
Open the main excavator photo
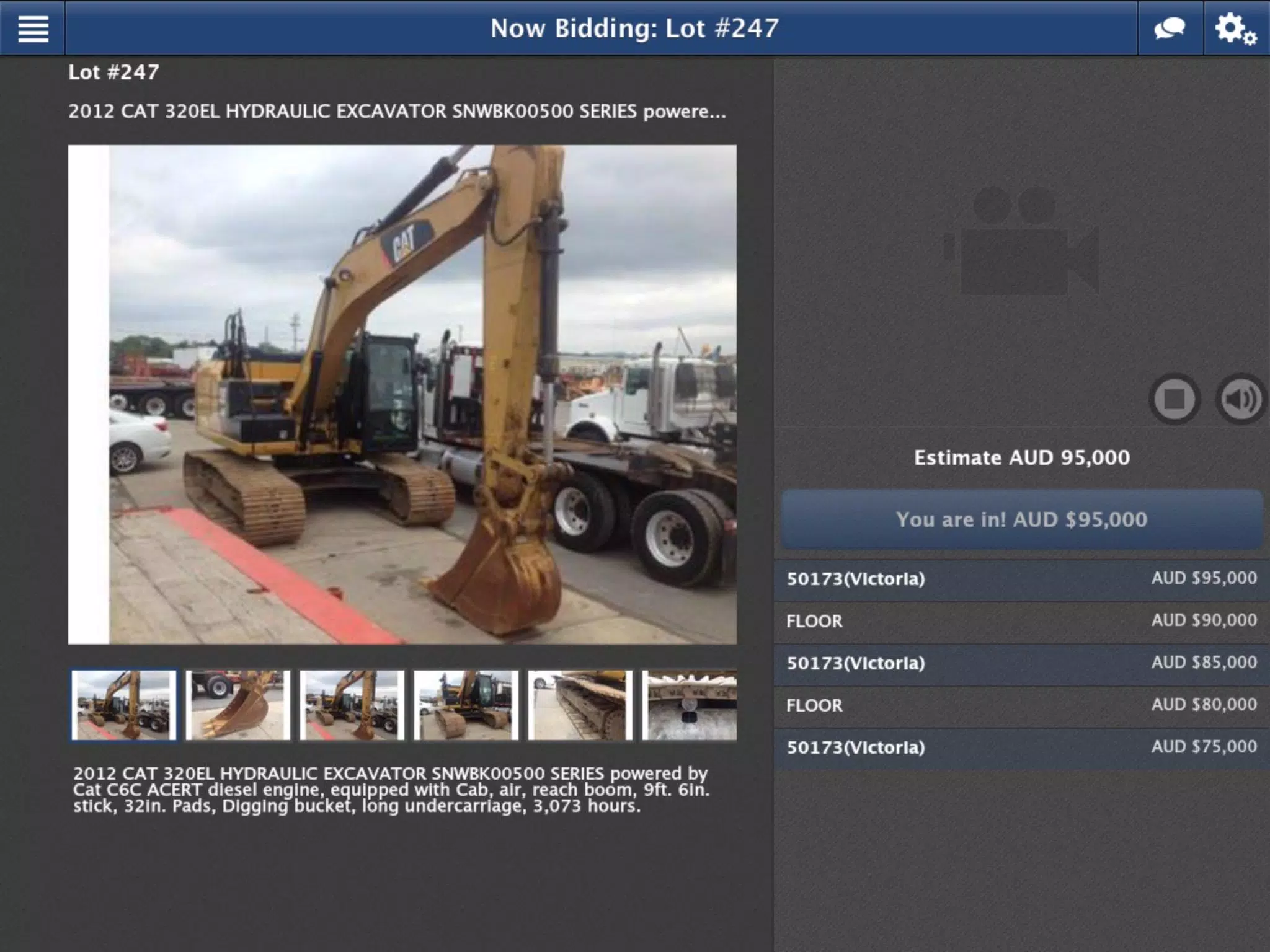pyautogui.click(x=402, y=395)
